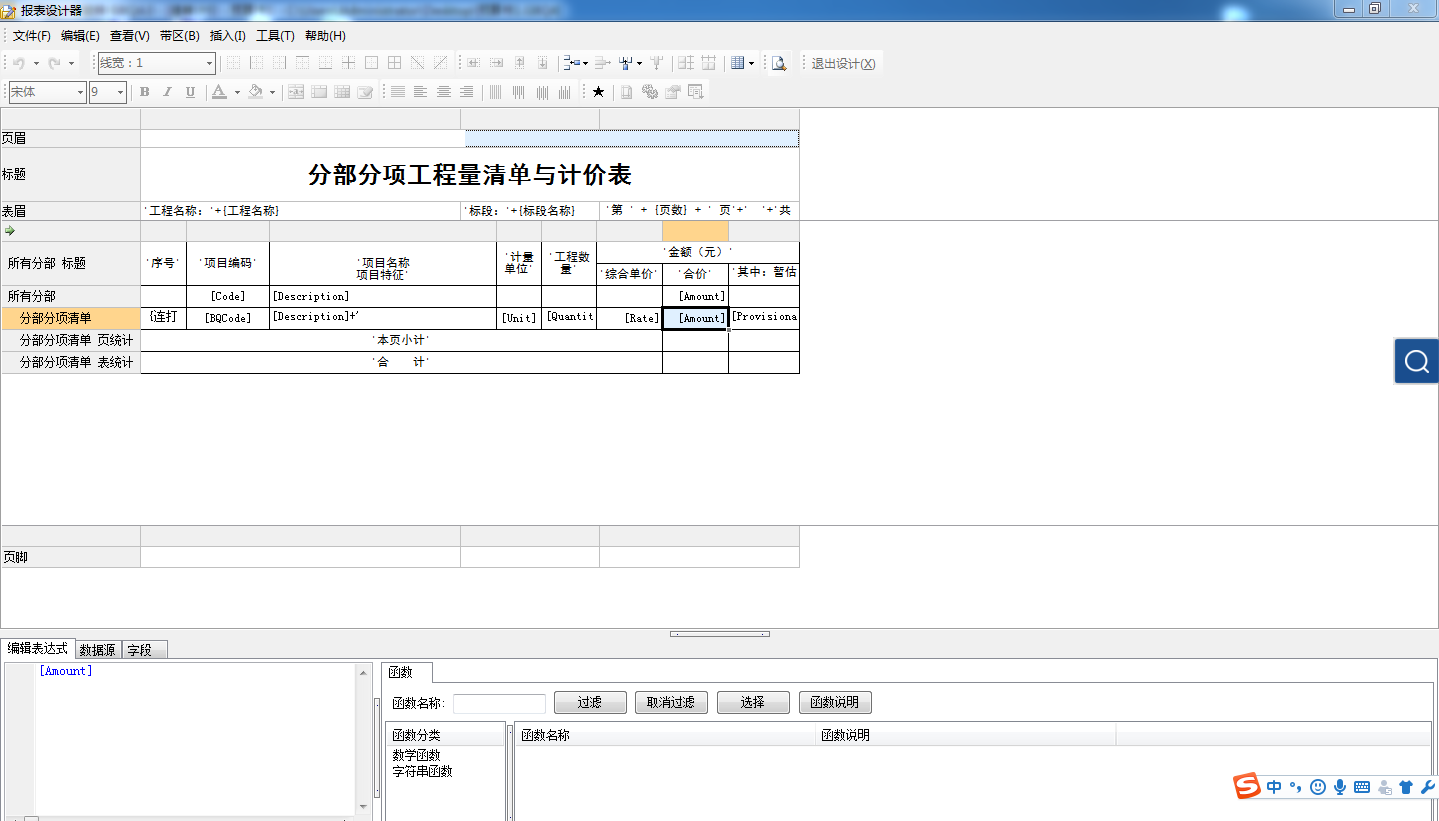Image resolution: width=1439 pixels, height=821 pixels.
Task: Click the Sogou input method logo
Action: pos(1247,786)
